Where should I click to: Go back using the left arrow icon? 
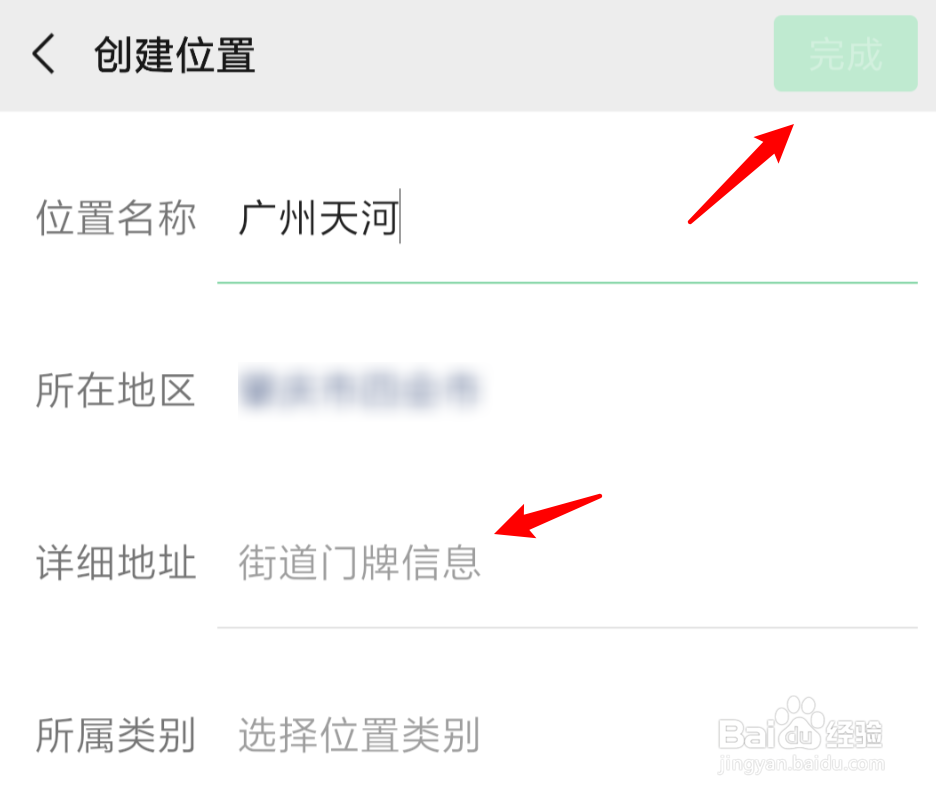click(x=44, y=54)
